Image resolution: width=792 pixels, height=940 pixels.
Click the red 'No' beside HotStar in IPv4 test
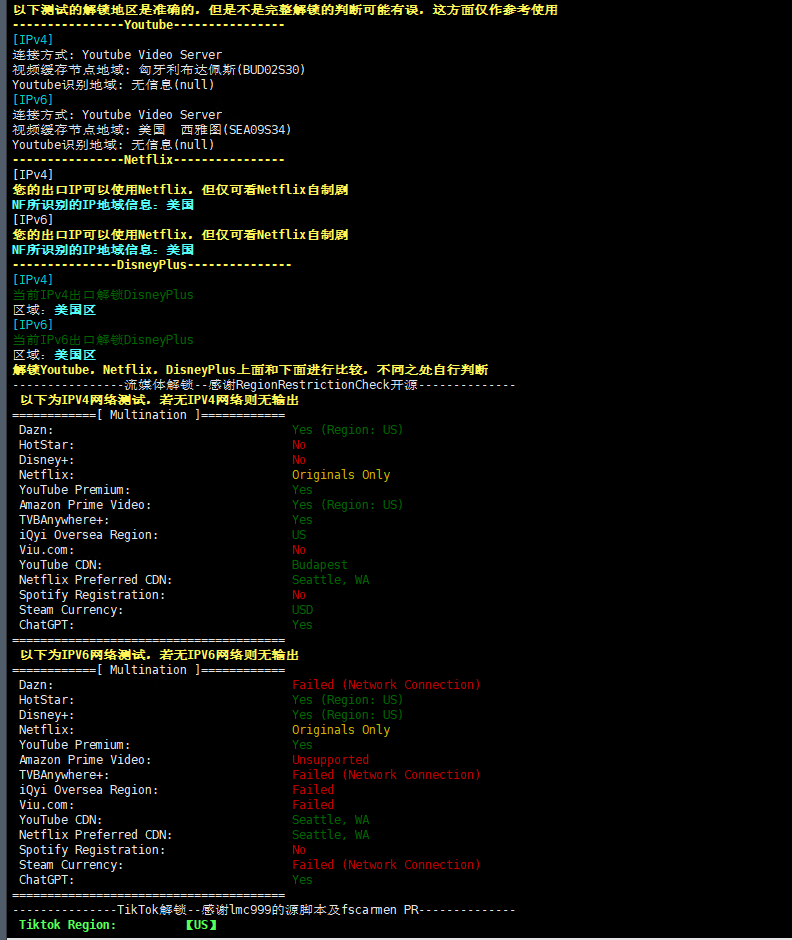[299, 445]
